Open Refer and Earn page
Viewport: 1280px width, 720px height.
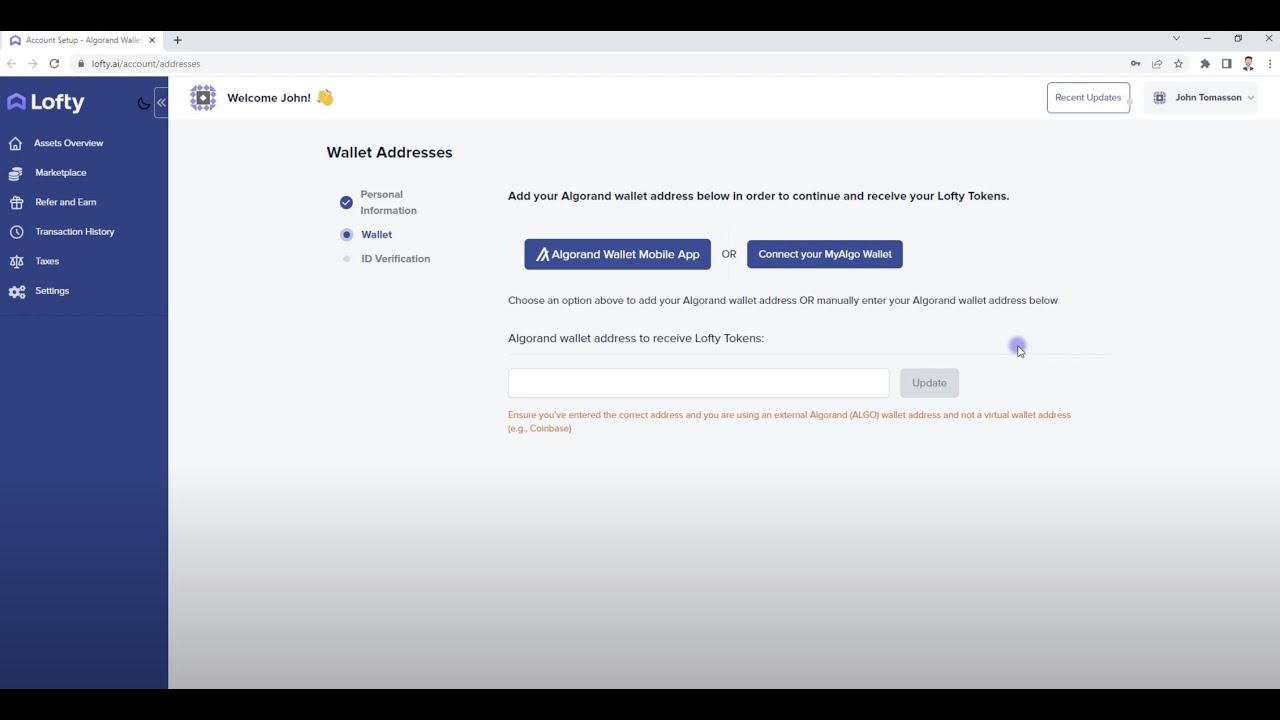click(65, 202)
